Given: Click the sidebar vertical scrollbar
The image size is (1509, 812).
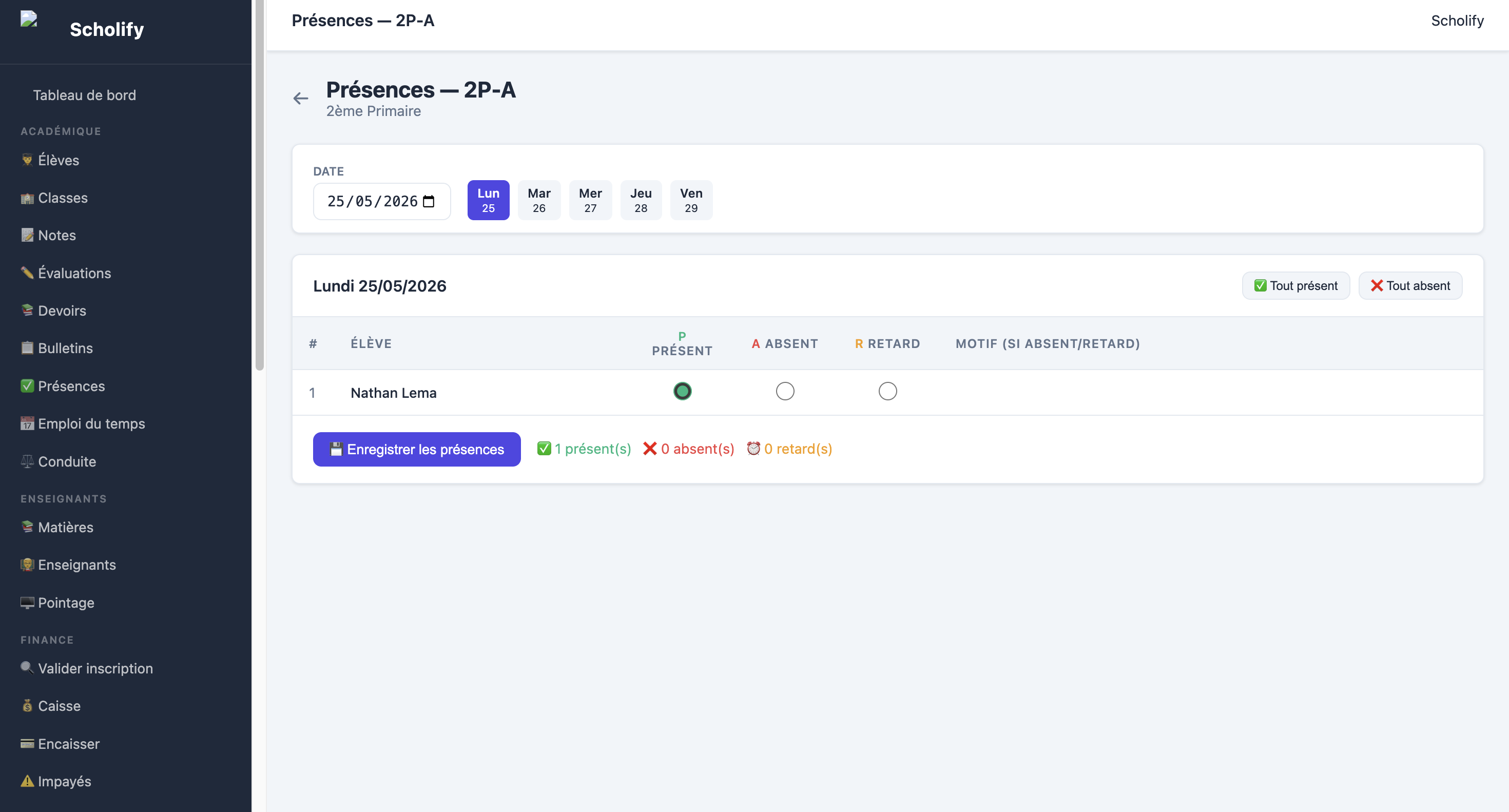Looking at the screenshot, I should click(260, 185).
